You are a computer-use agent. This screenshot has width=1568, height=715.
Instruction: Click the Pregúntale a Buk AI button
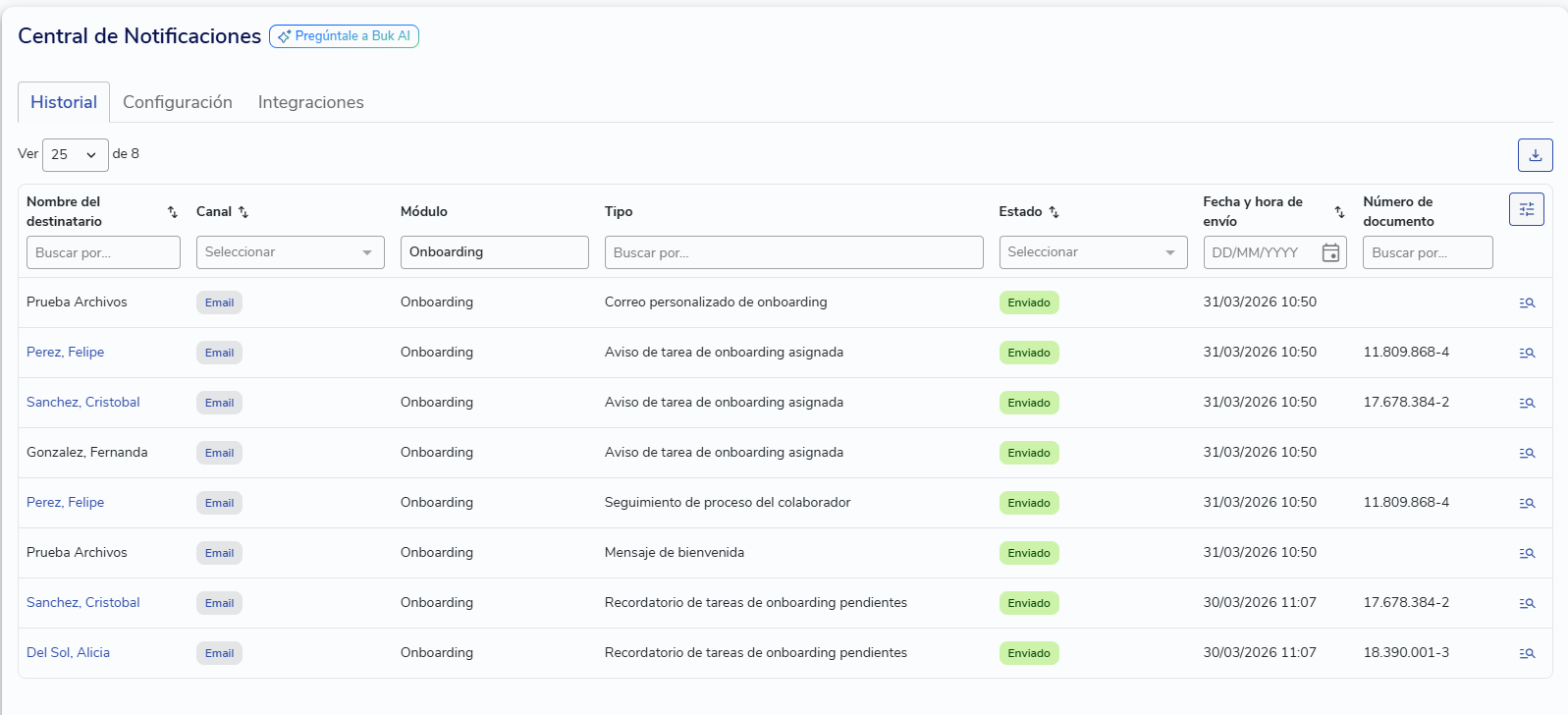coord(344,36)
